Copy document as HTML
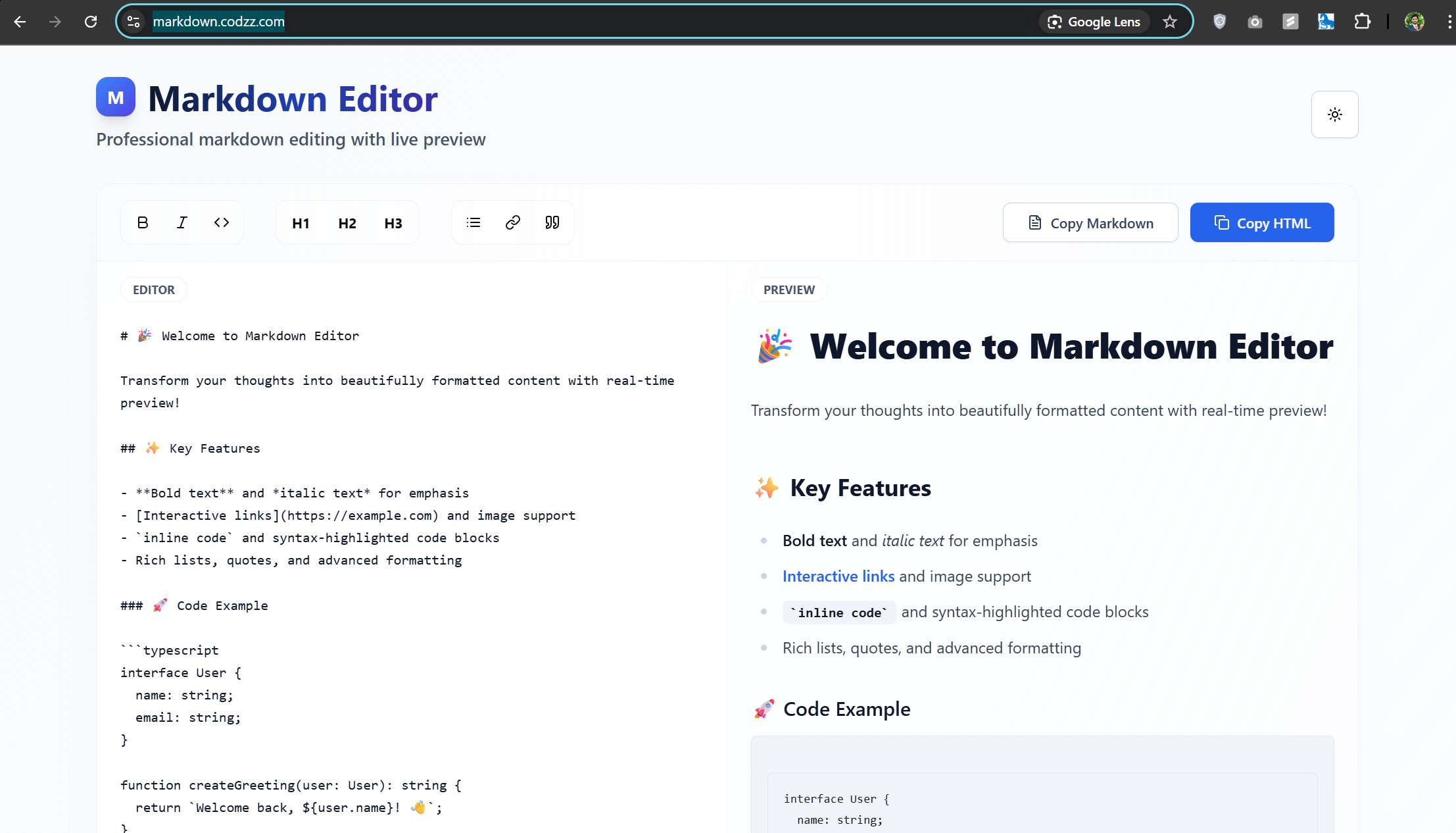1456x833 pixels. click(x=1261, y=222)
